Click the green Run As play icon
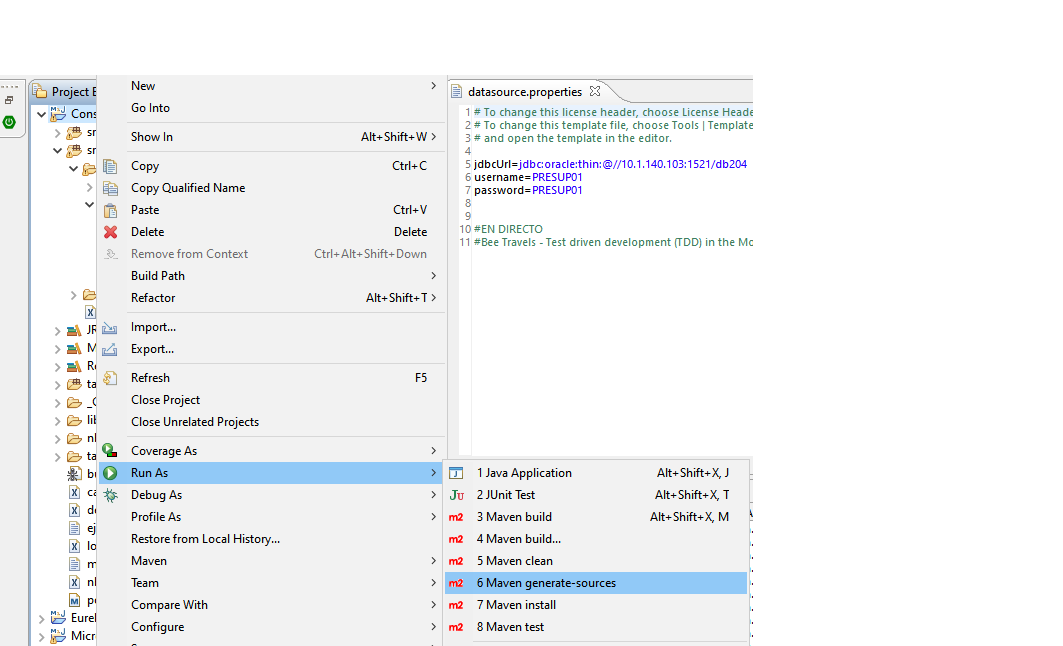1063x646 pixels. [110, 473]
